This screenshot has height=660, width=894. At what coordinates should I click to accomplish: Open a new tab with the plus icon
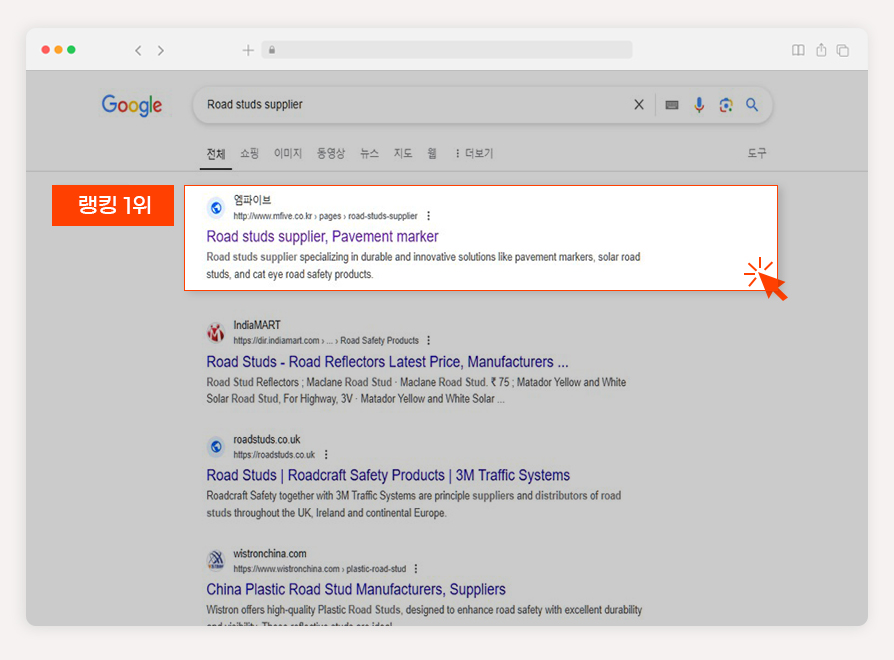click(x=248, y=50)
